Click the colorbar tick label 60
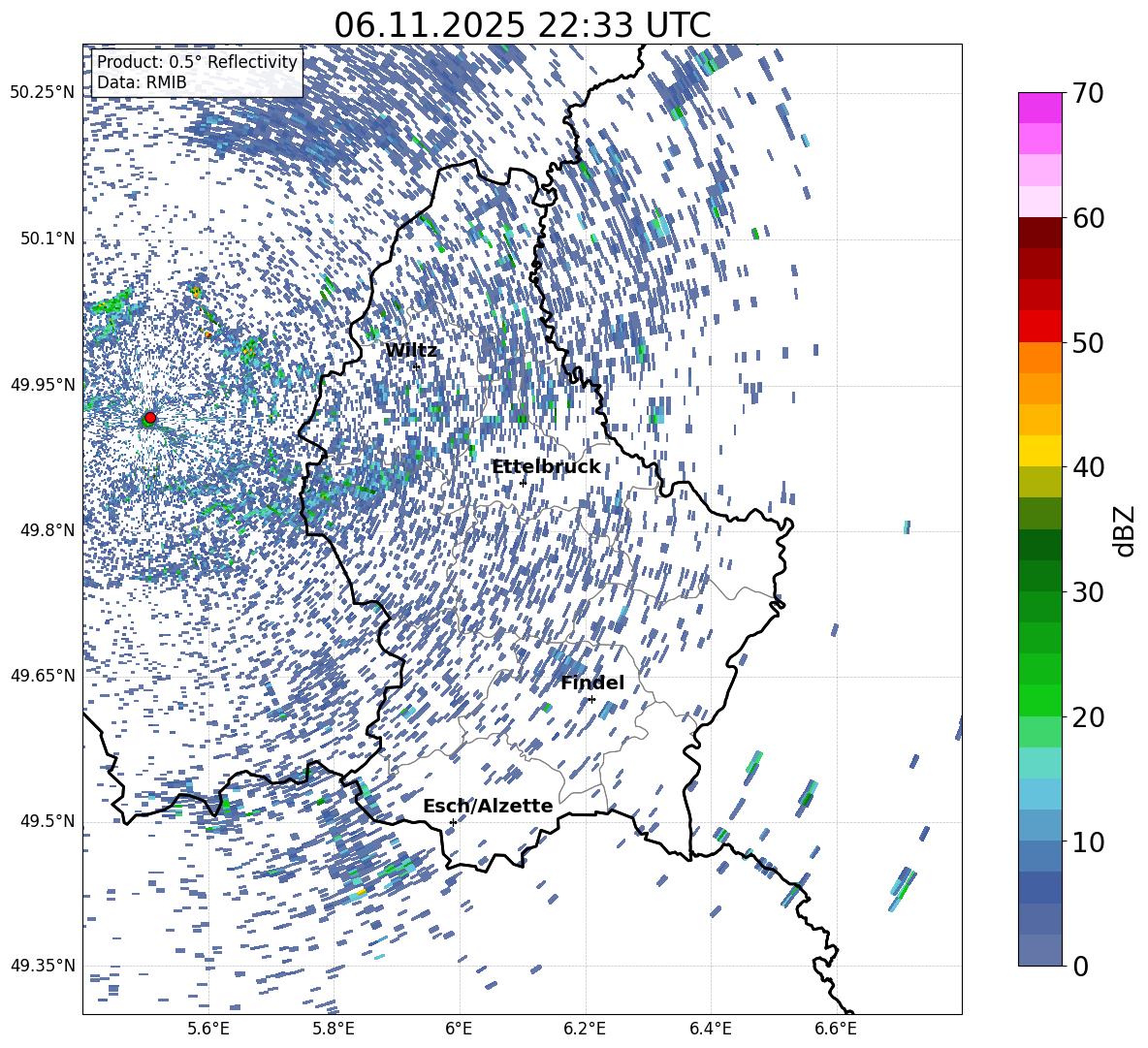This screenshot has width=1148, height=1048. (x=1088, y=218)
